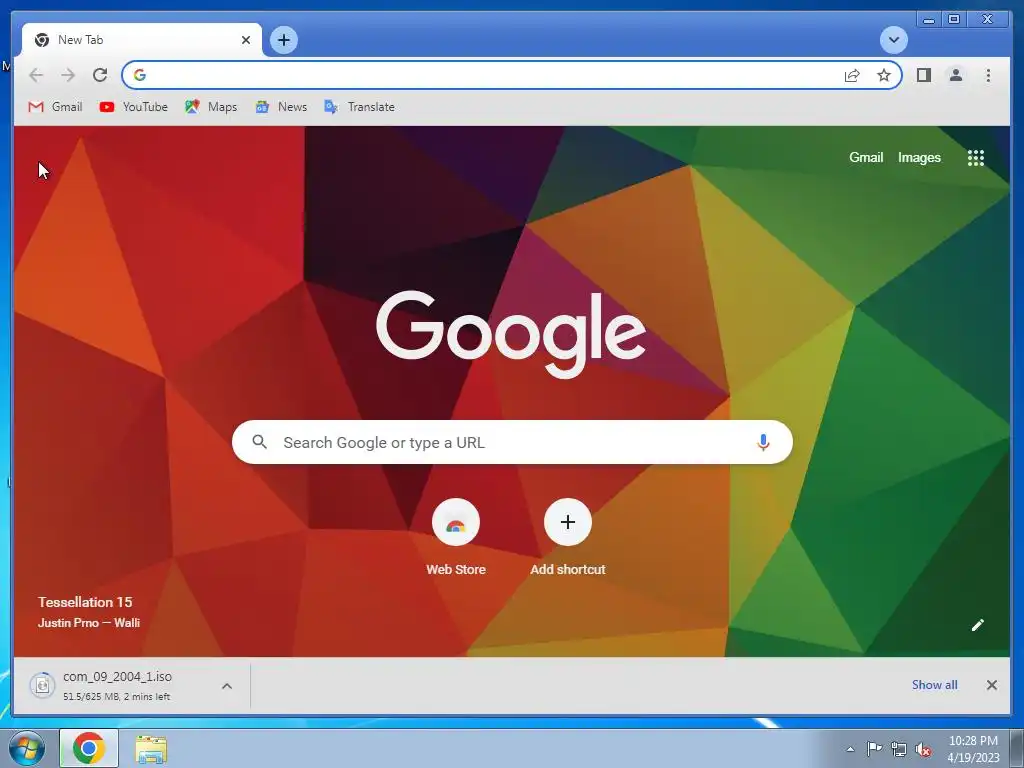The height and width of the screenshot is (768, 1024).
Task: Click the taskbar clock showing 10:28 PM
Action: point(973,749)
